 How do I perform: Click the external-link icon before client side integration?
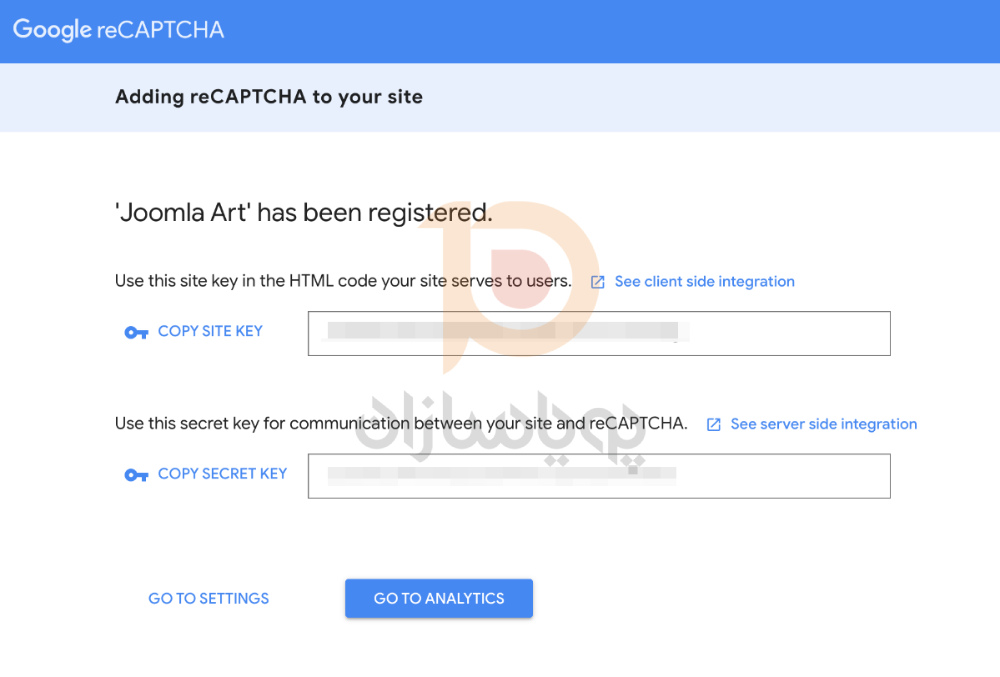click(x=598, y=282)
